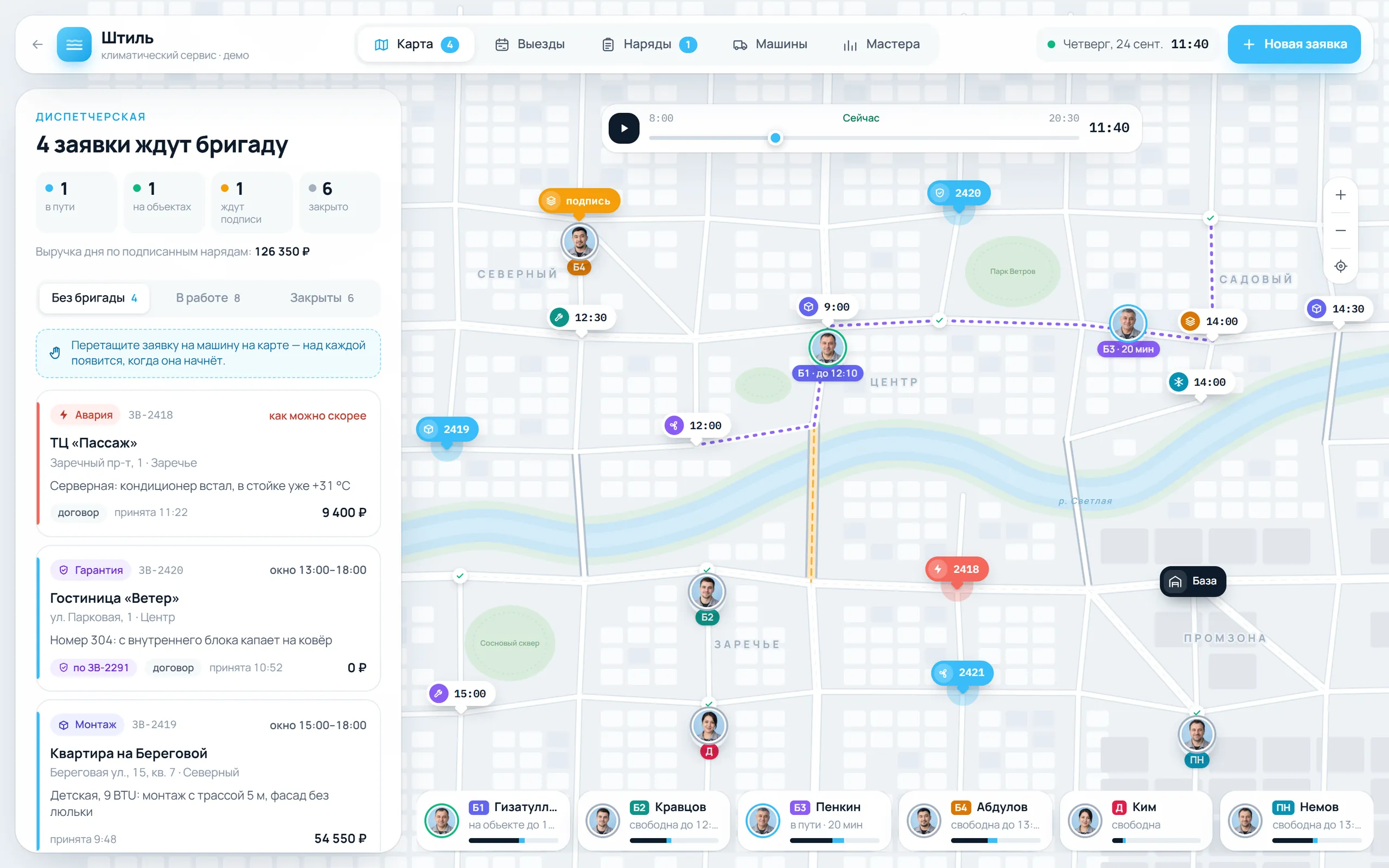The width and height of the screenshot is (1389, 868).
Task: Open the Машины tab
Action: [770, 44]
